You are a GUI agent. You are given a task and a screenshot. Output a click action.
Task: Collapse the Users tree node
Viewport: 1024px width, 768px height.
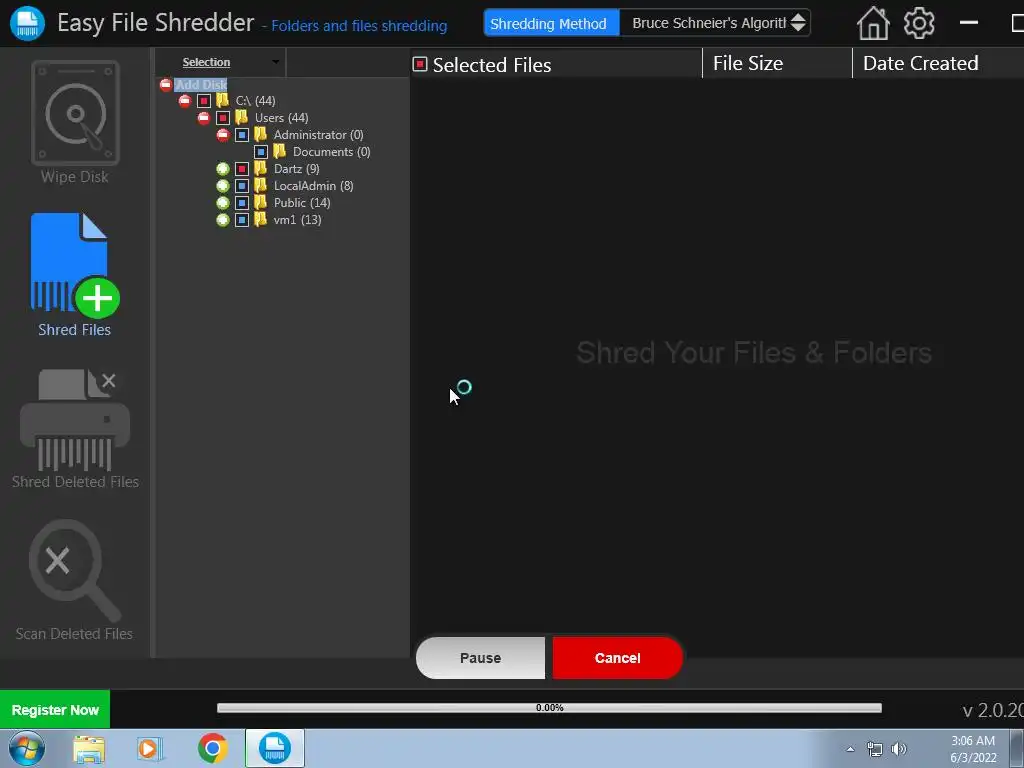[x=204, y=118]
